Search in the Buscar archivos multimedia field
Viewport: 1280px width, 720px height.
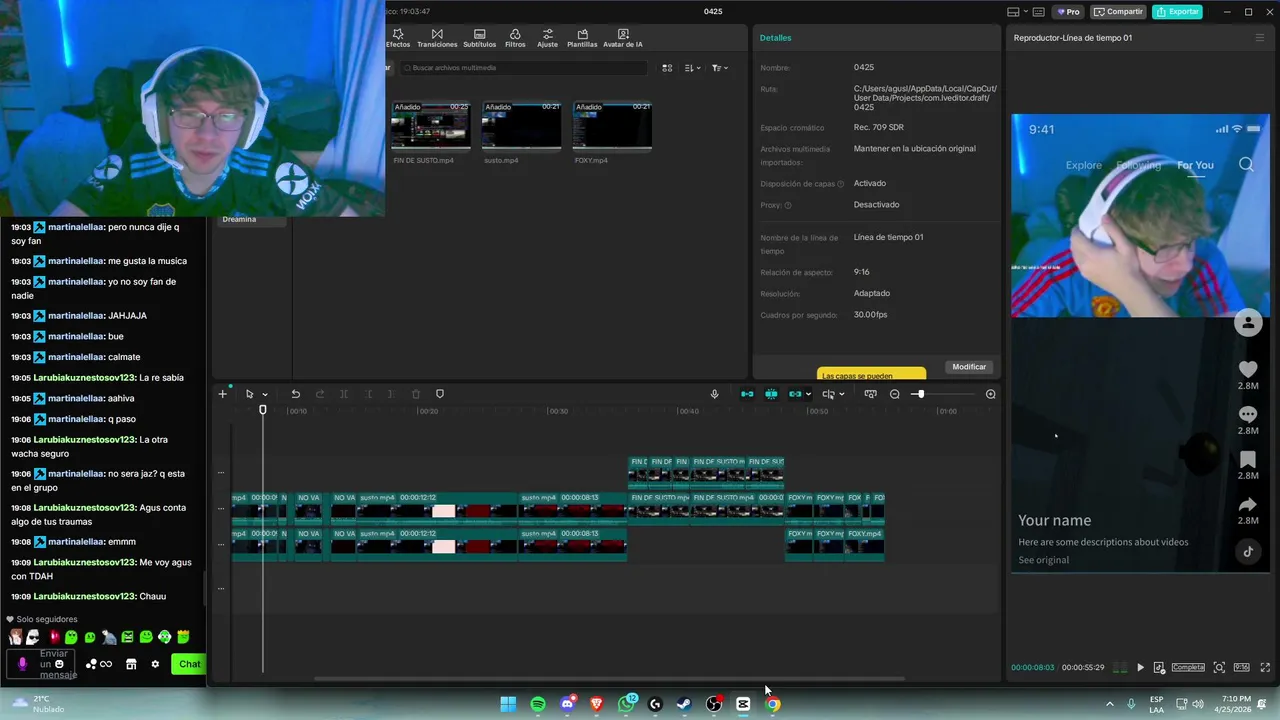(525, 68)
